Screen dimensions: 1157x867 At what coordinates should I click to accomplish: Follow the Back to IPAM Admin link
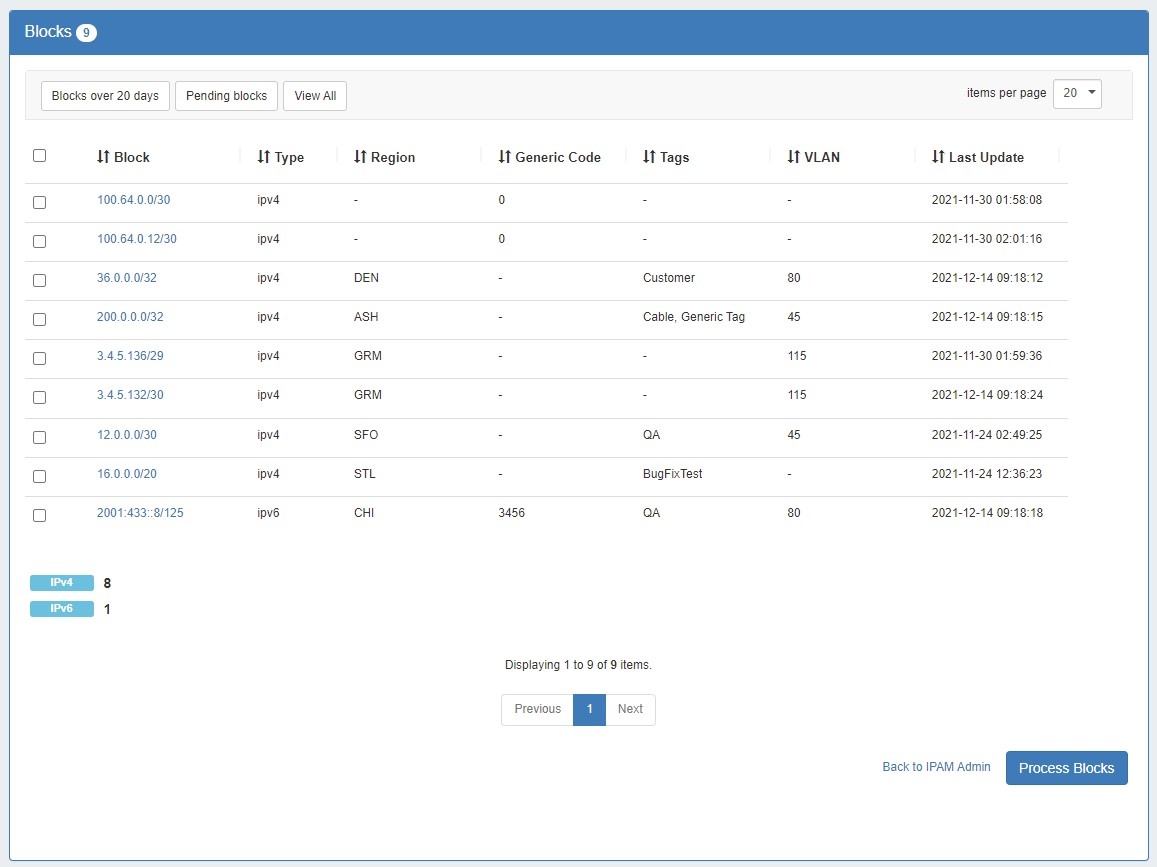click(936, 767)
